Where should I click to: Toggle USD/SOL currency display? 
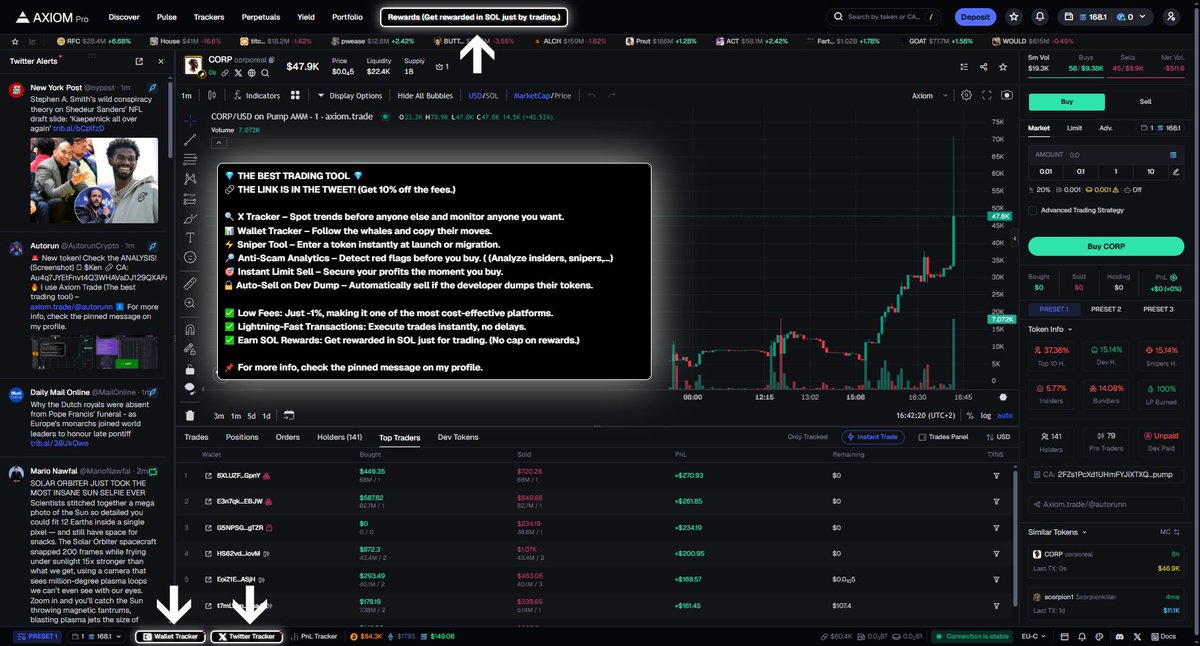pyautogui.click(x=484, y=96)
